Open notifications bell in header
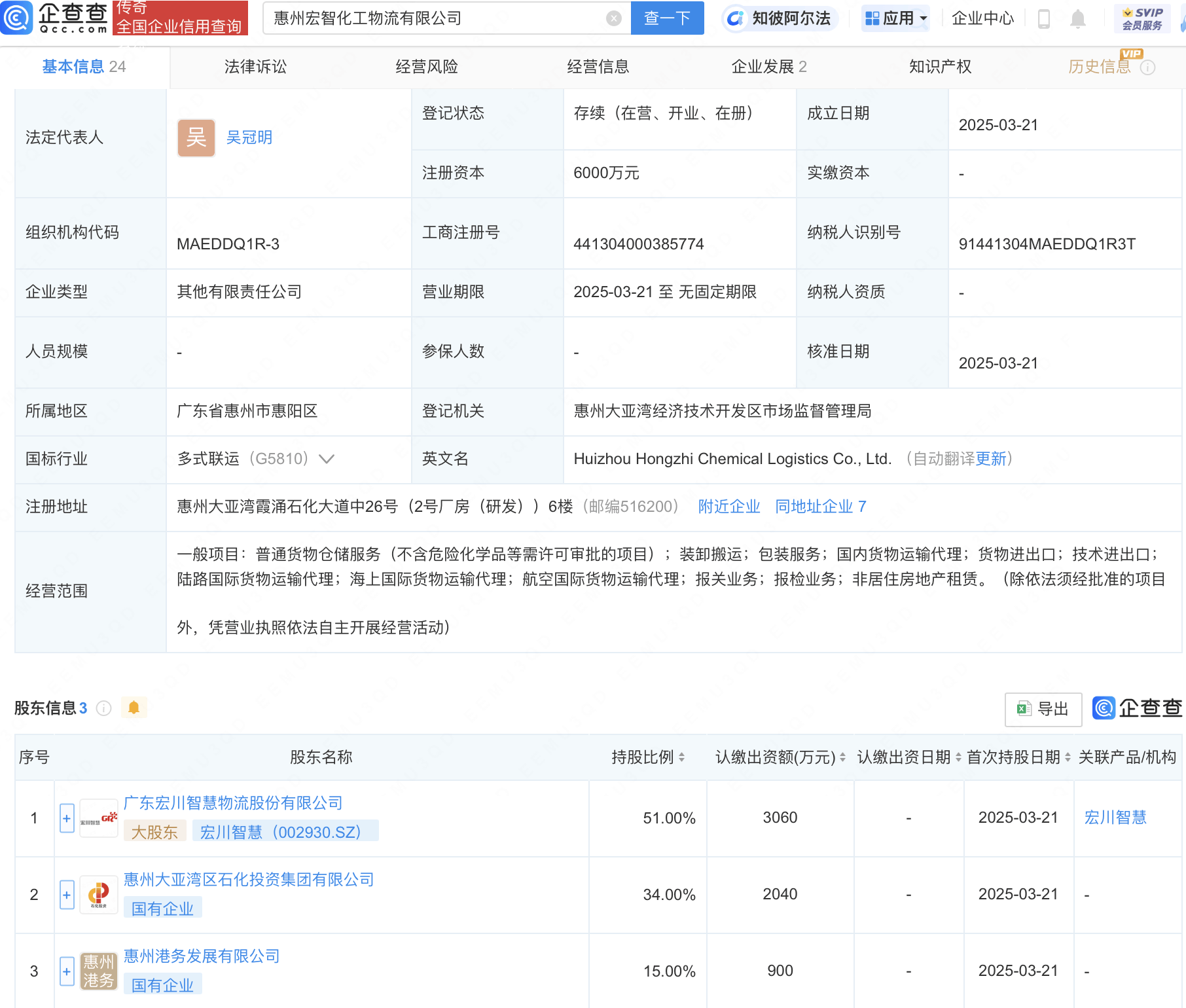The image size is (1186, 1008). tap(1077, 19)
